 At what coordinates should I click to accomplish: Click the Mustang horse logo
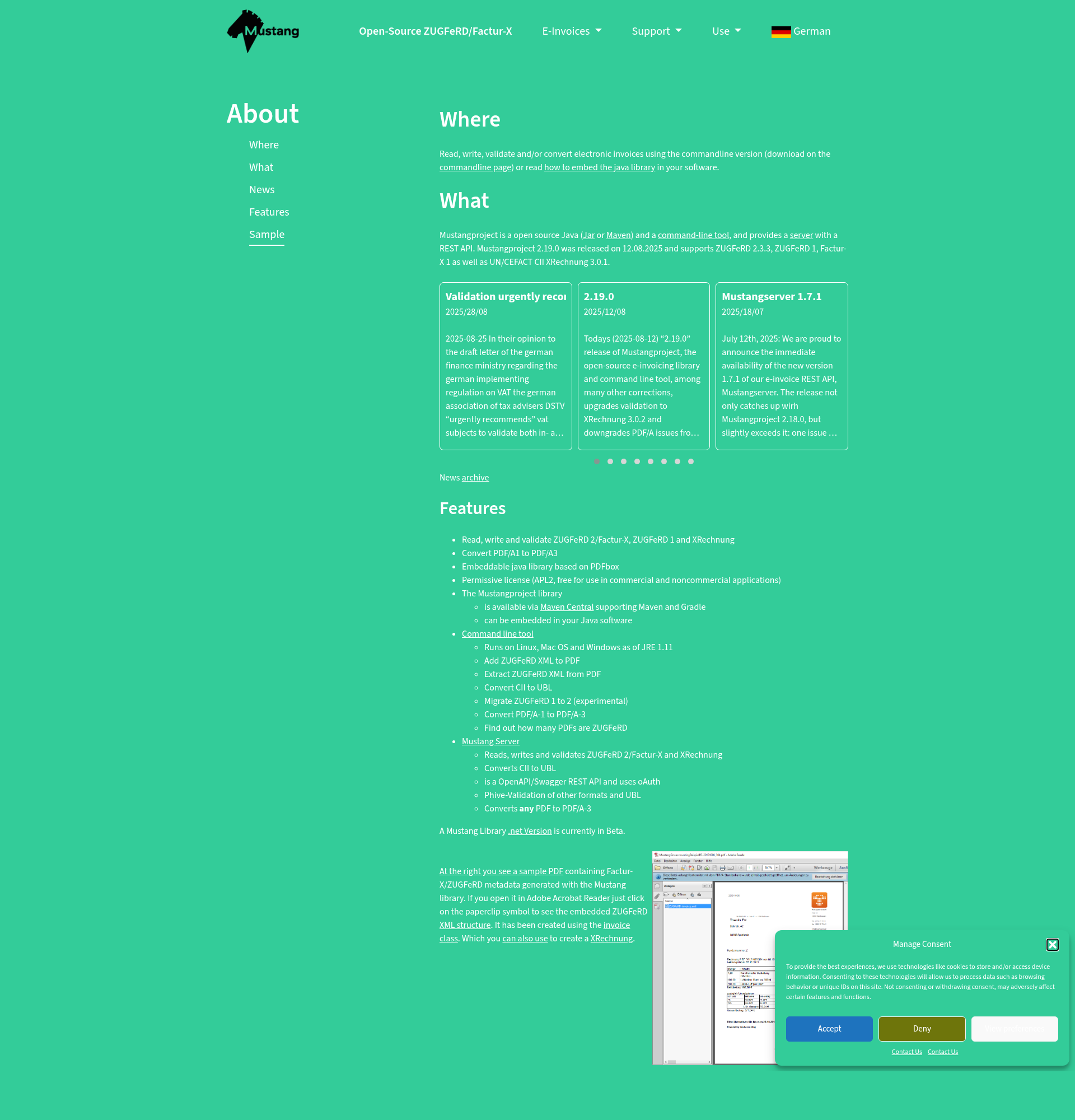263,31
